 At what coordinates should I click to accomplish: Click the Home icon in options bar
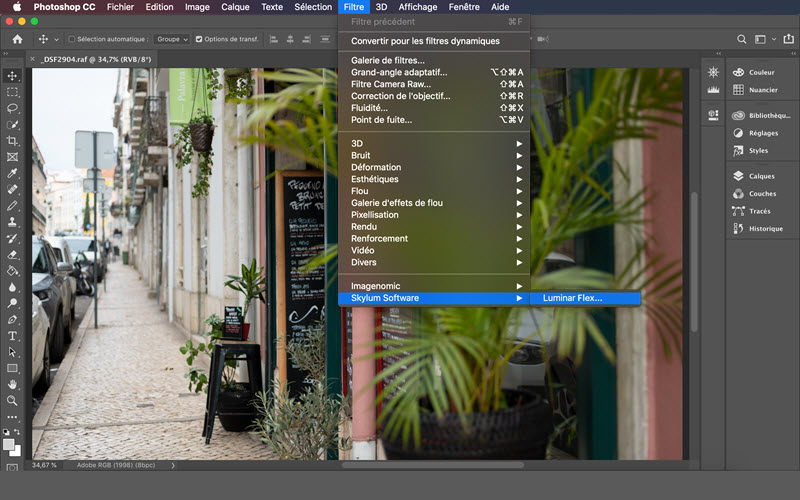tap(17, 39)
